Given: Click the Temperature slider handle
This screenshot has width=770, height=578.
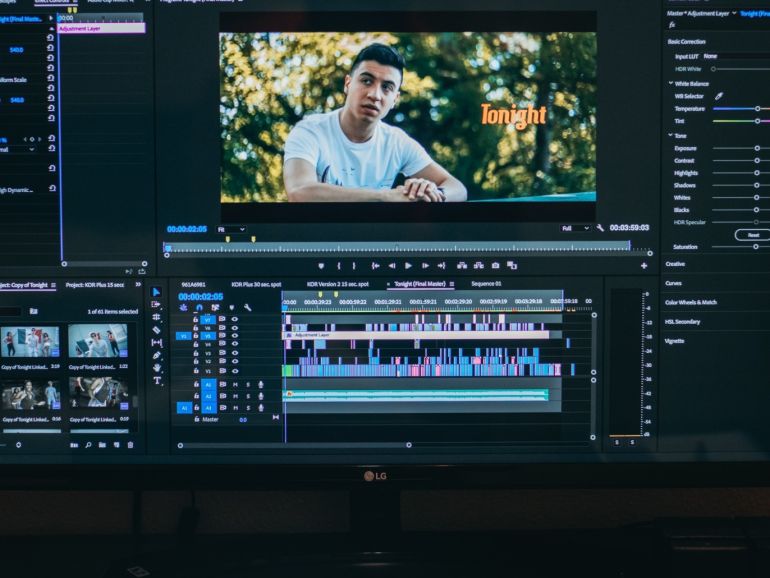Looking at the screenshot, I should pyautogui.click(x=756, y=108).
